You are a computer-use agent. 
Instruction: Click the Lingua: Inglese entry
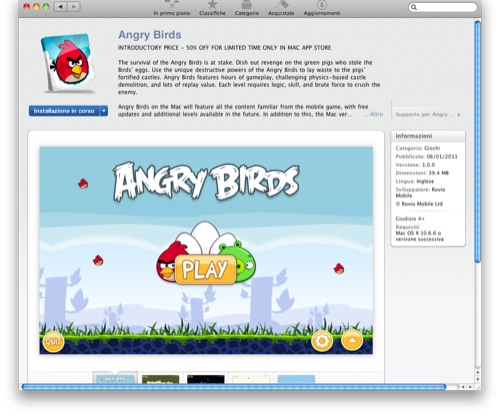(415, 181)
